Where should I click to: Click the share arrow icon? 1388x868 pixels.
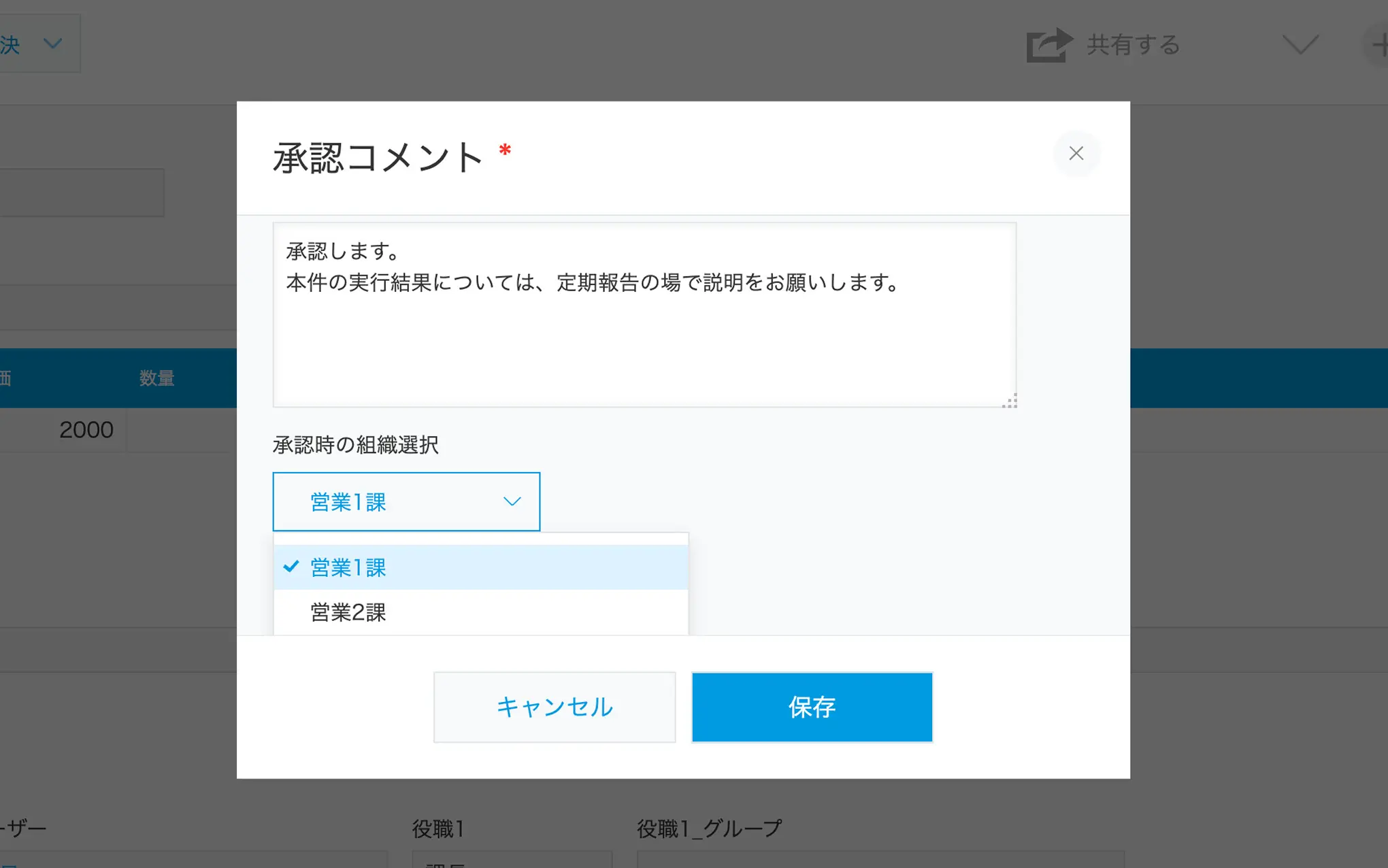1048,45
